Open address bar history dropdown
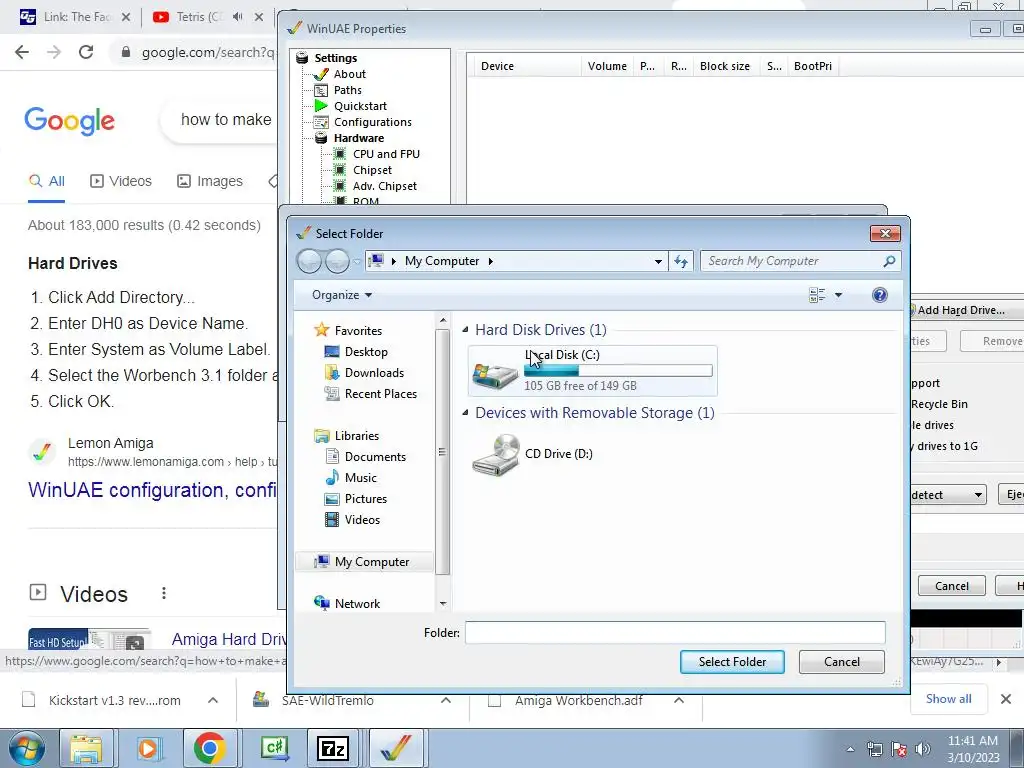The height and width of the screenshot is (768, 1024). pos(658,261)
